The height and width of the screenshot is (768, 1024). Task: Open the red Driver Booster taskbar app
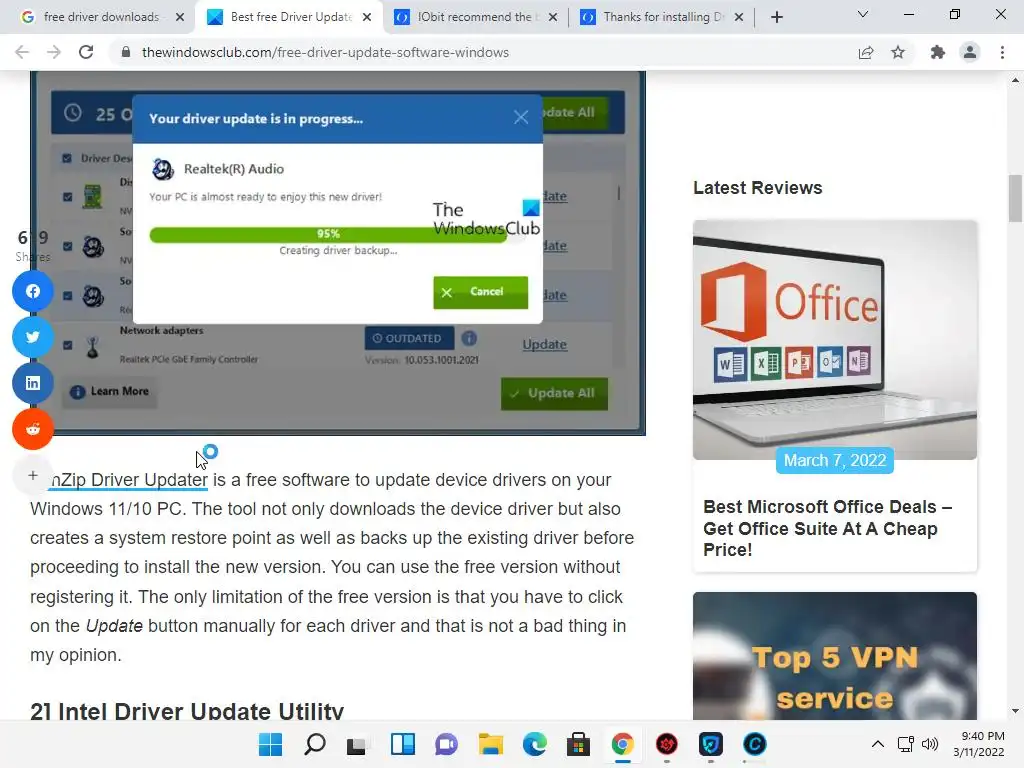(667, 744)
